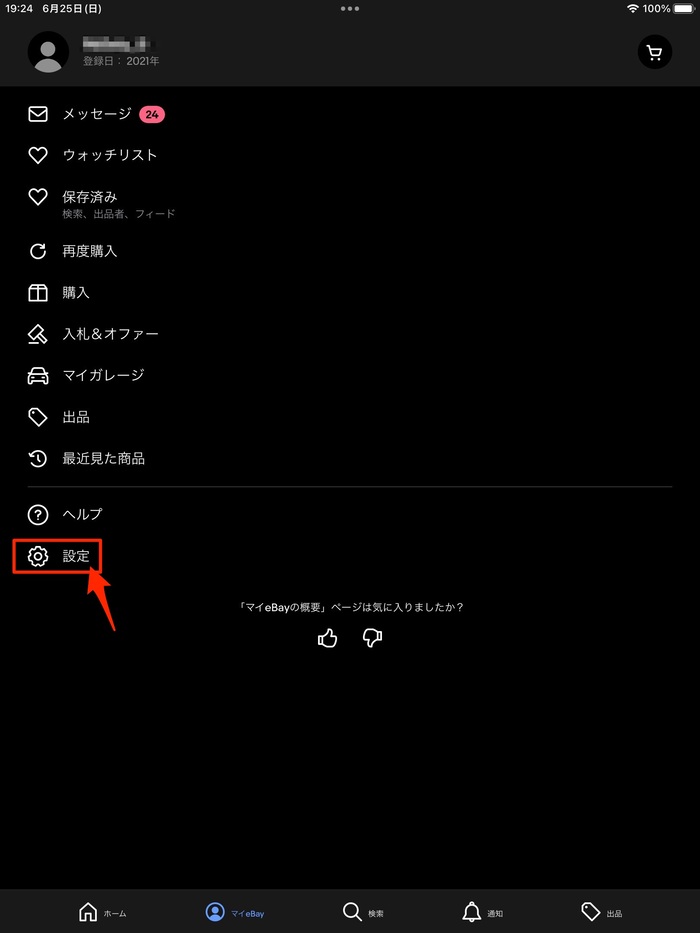Switch to the 検索 search tab
Image resolution: width=700 pixels, height=933 pixels.
tap(363, 912)
